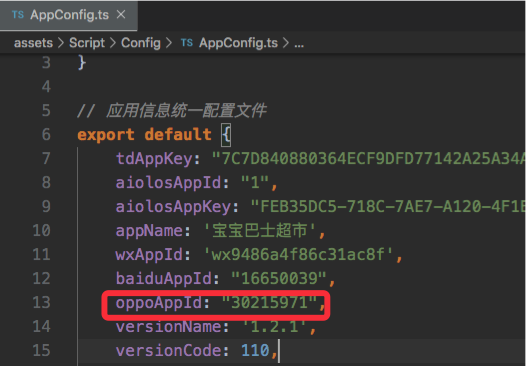Click line number 9 in the gutter

[46, 206]
